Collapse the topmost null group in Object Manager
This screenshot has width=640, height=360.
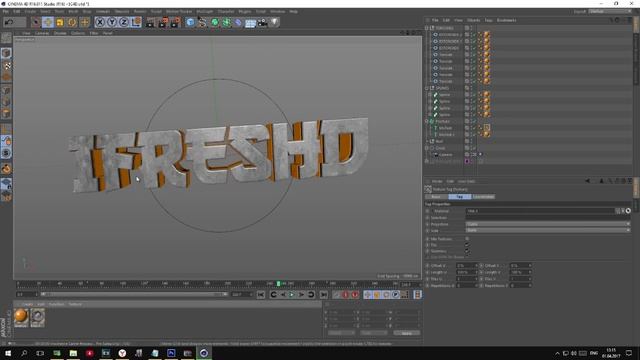point(427,28)
